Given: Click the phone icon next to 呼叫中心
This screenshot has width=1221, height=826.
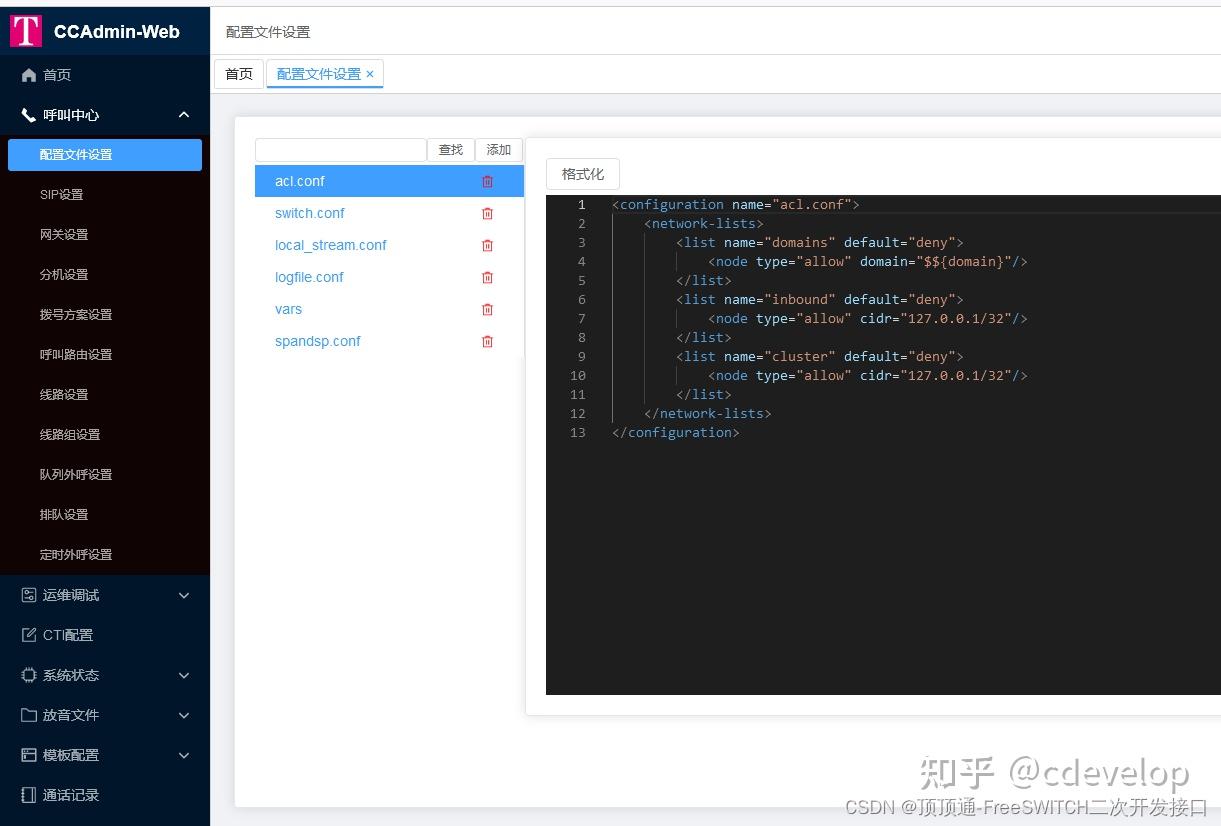Looking at the screenshot, I should coord(28,114).
